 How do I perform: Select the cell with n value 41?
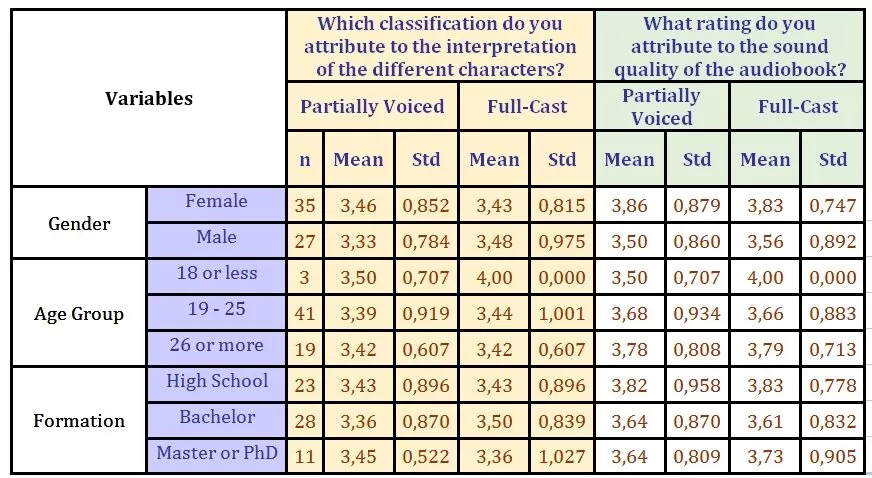[305, 314]
